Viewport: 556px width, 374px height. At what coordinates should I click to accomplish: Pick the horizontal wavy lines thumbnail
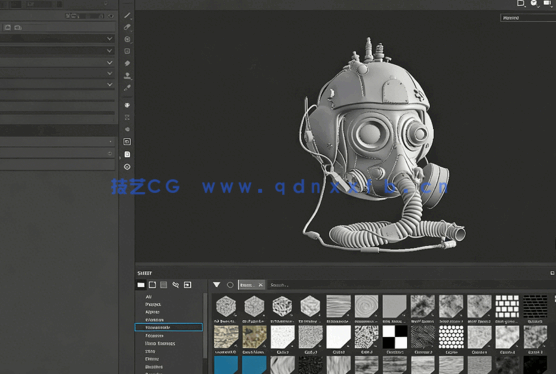coord(338,306)
